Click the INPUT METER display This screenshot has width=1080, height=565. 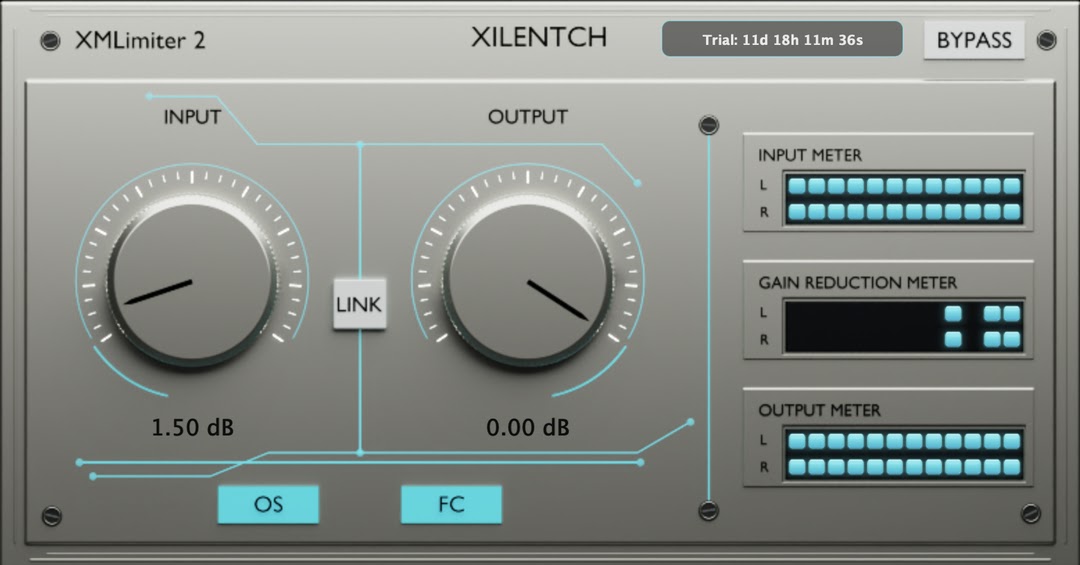[x=904, y=199]
